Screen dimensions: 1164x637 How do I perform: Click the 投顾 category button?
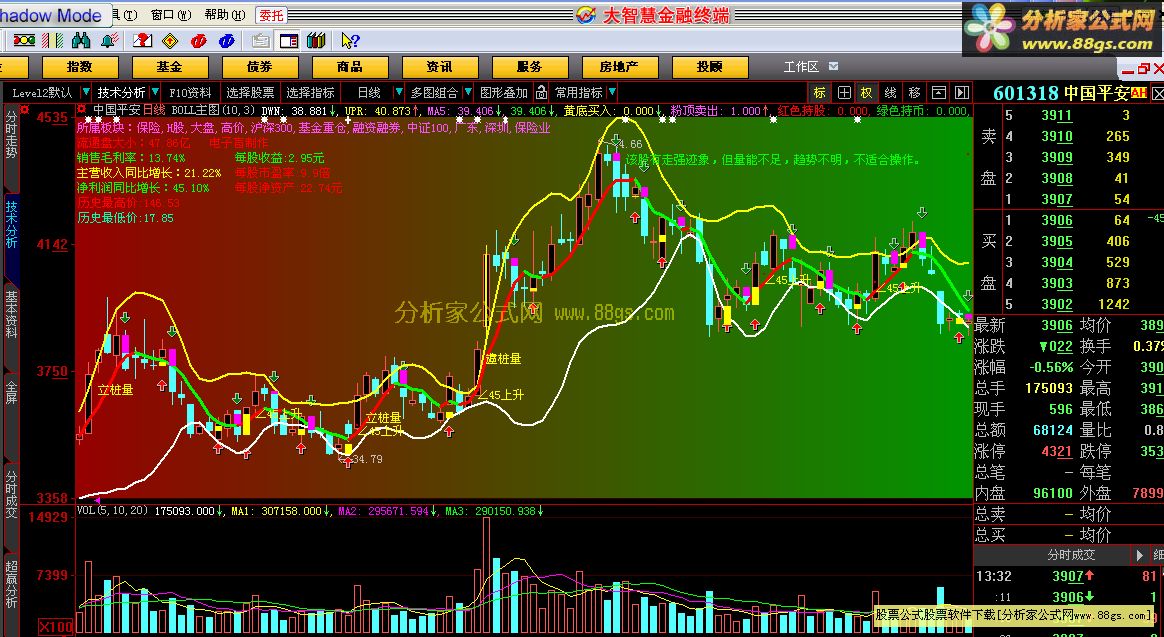(710, 67)
